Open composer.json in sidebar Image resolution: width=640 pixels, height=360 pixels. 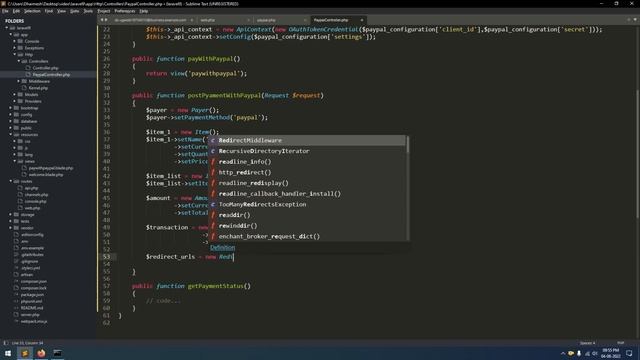pyautogui.click(x=33, y=281)
